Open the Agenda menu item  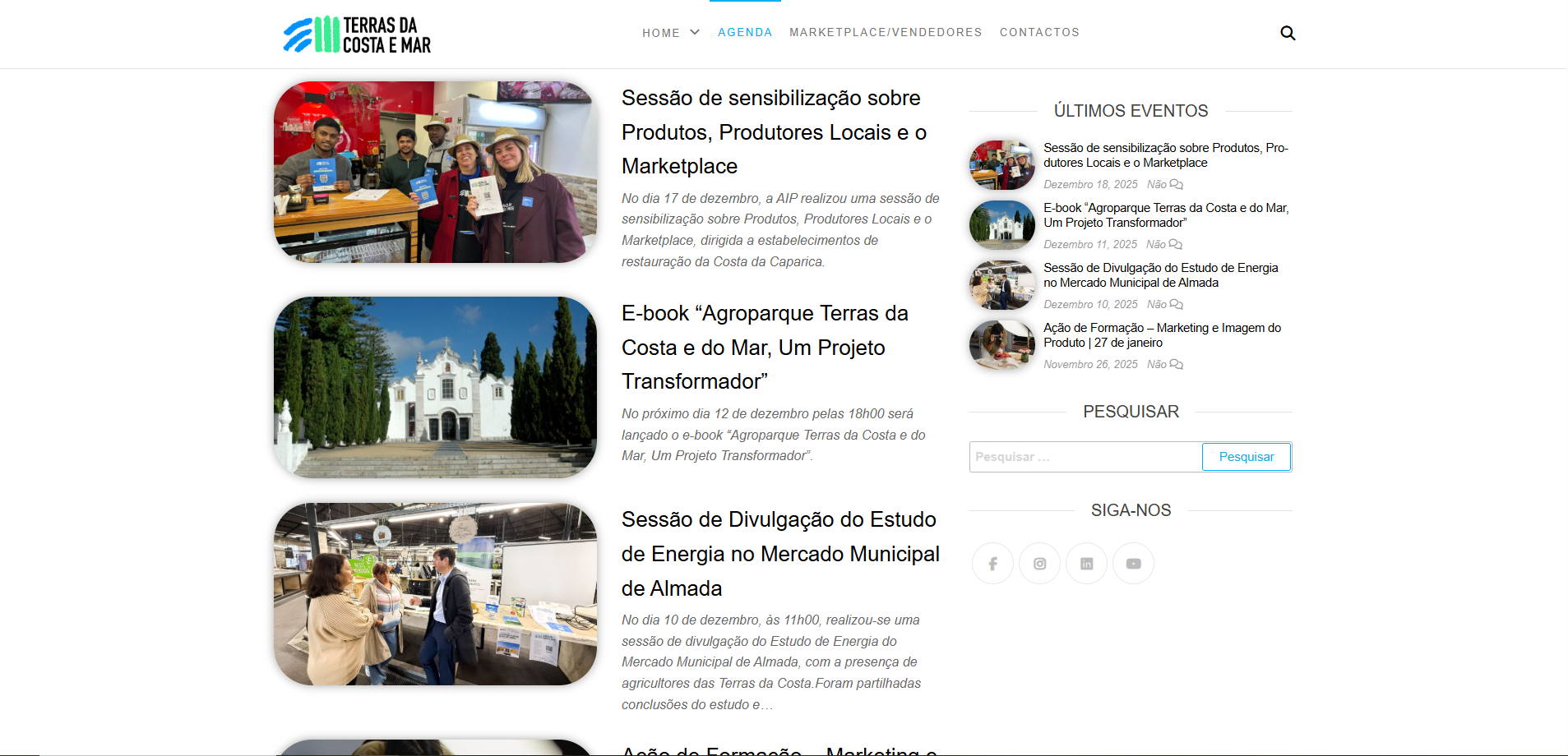(x=745, y=33)
